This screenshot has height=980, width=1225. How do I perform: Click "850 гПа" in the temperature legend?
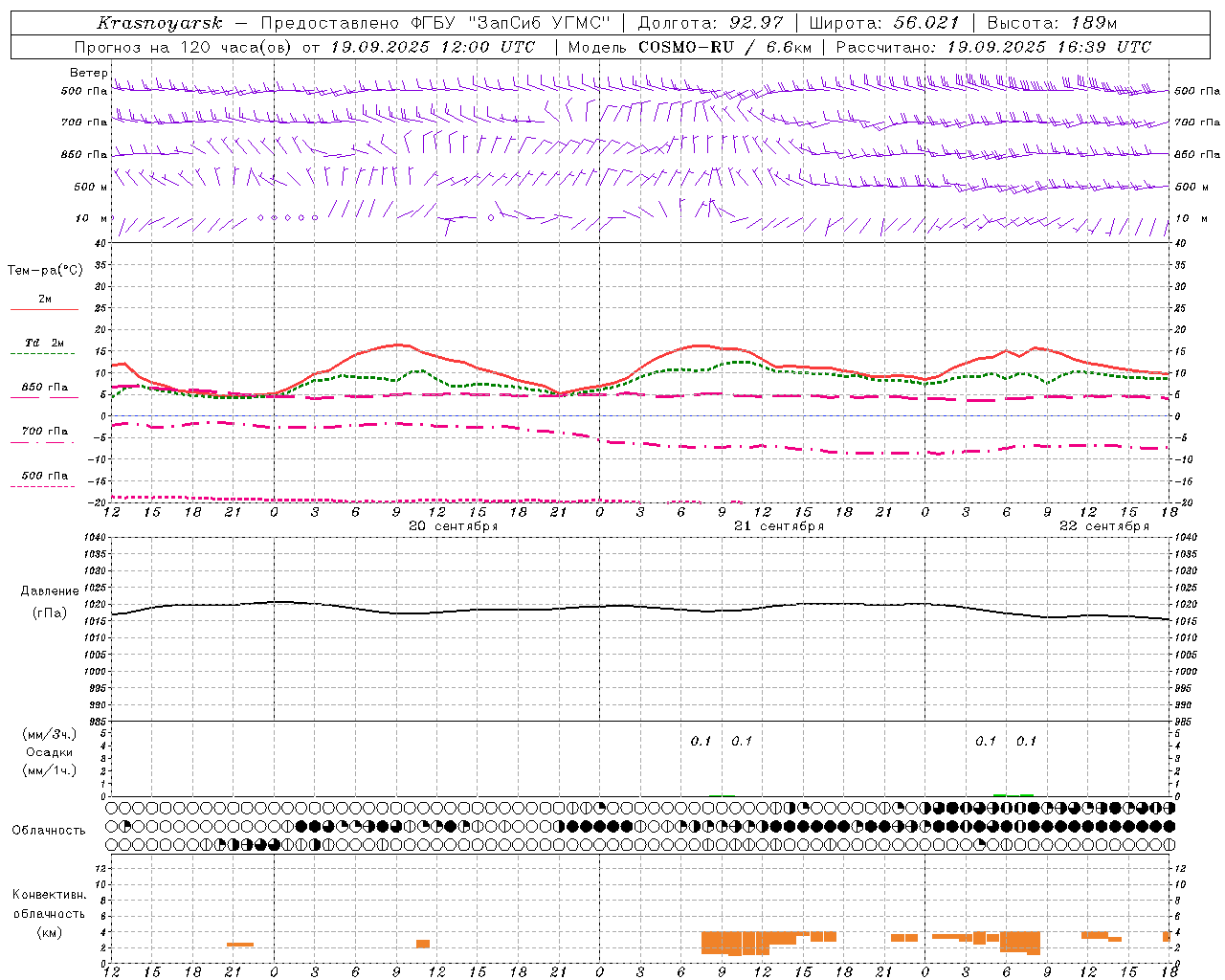pos(45,388)
